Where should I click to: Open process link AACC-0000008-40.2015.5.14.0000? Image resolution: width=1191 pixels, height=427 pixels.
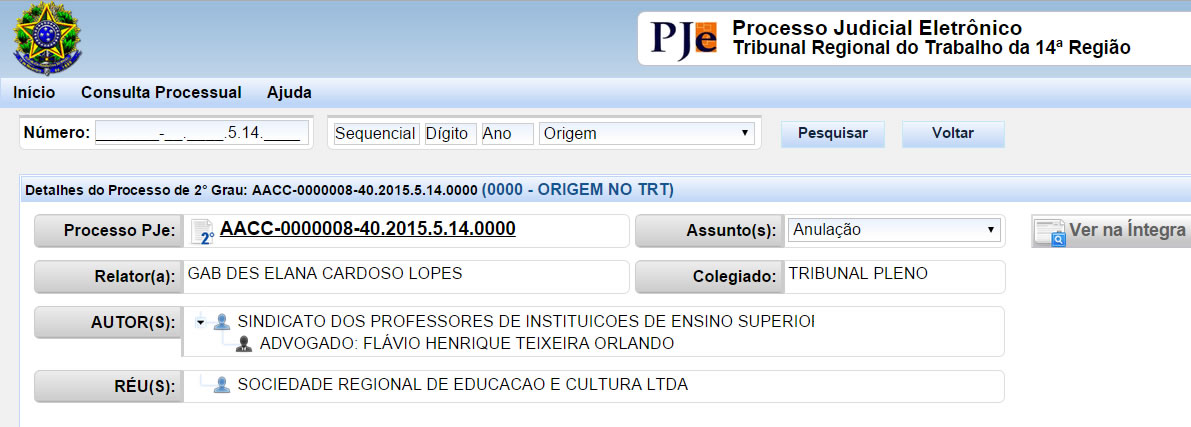367,229
